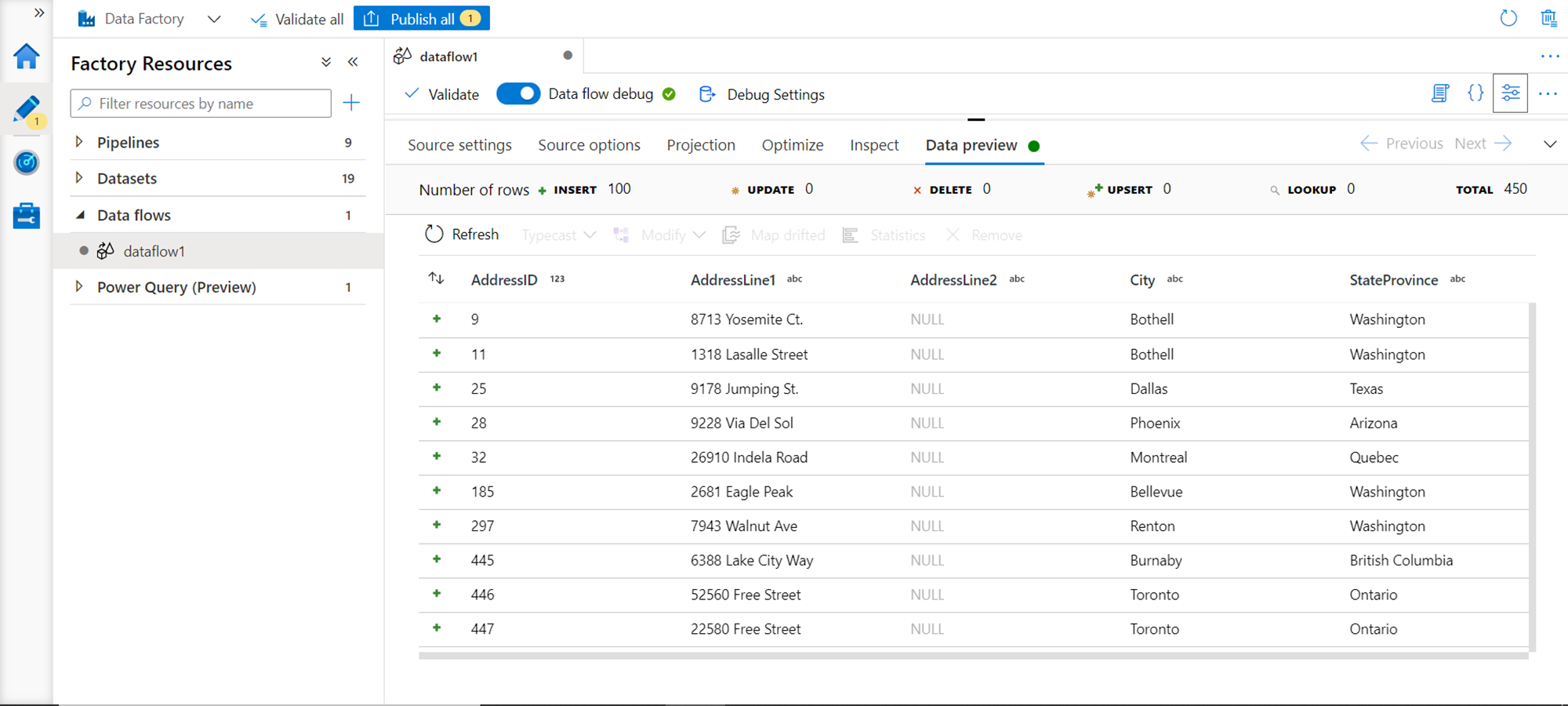1568x706 pixels.
Task: Click the cell 'British Columbia'
Action: (1401, 560)
